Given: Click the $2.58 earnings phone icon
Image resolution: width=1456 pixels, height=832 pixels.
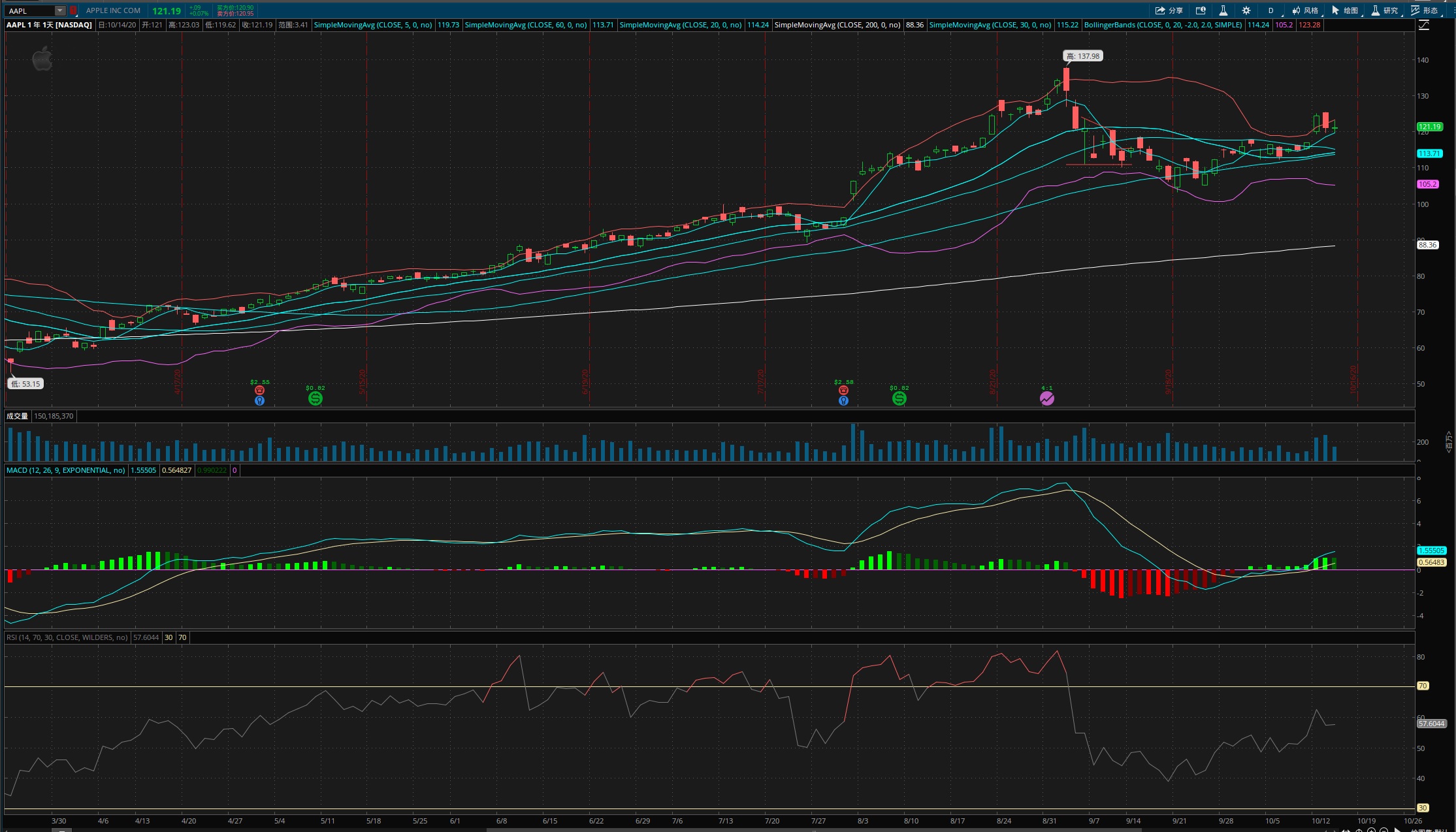Looking at the screenshot, I should click(843, 390).
